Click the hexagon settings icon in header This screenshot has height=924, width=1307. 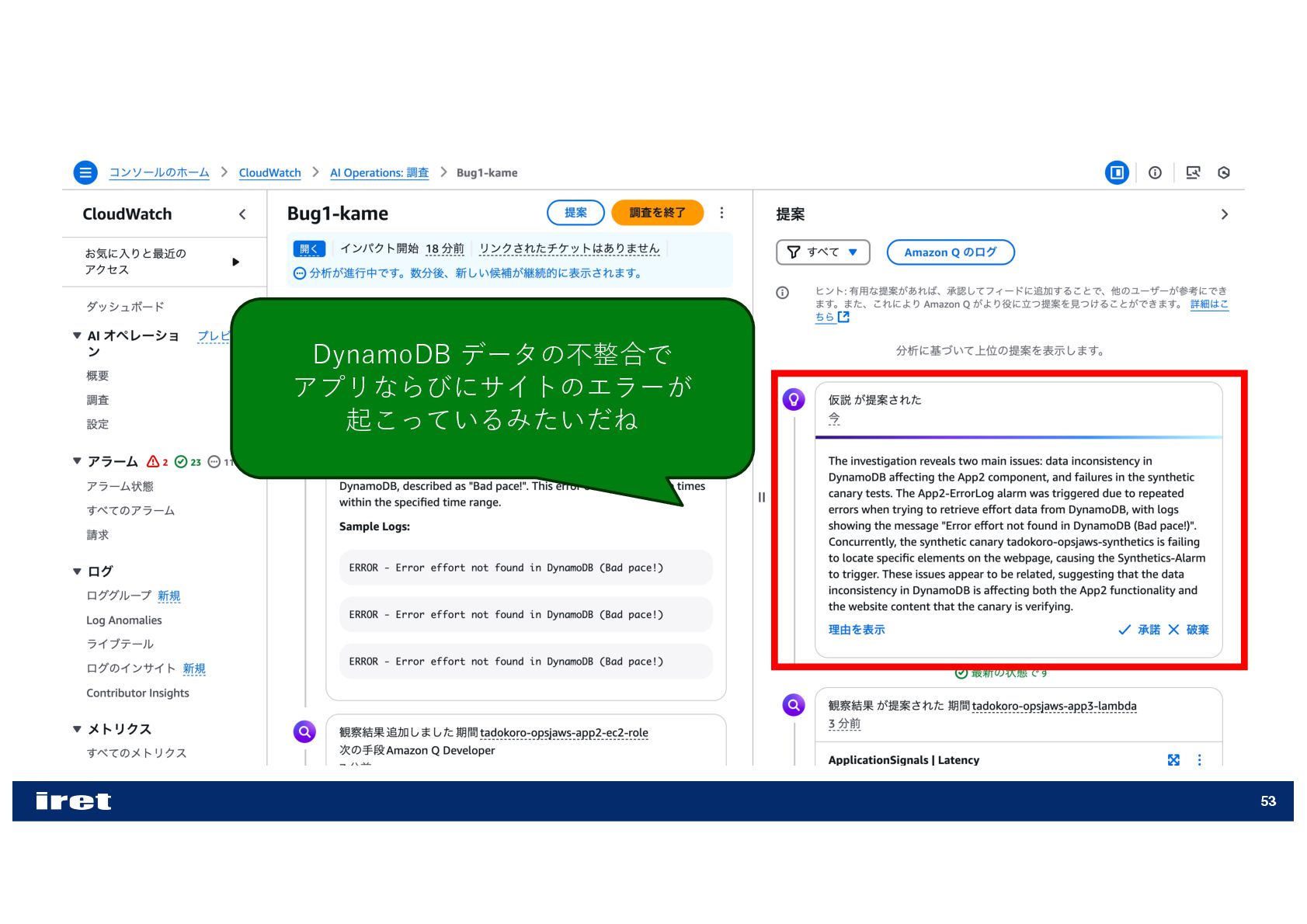coord(1224,172)
